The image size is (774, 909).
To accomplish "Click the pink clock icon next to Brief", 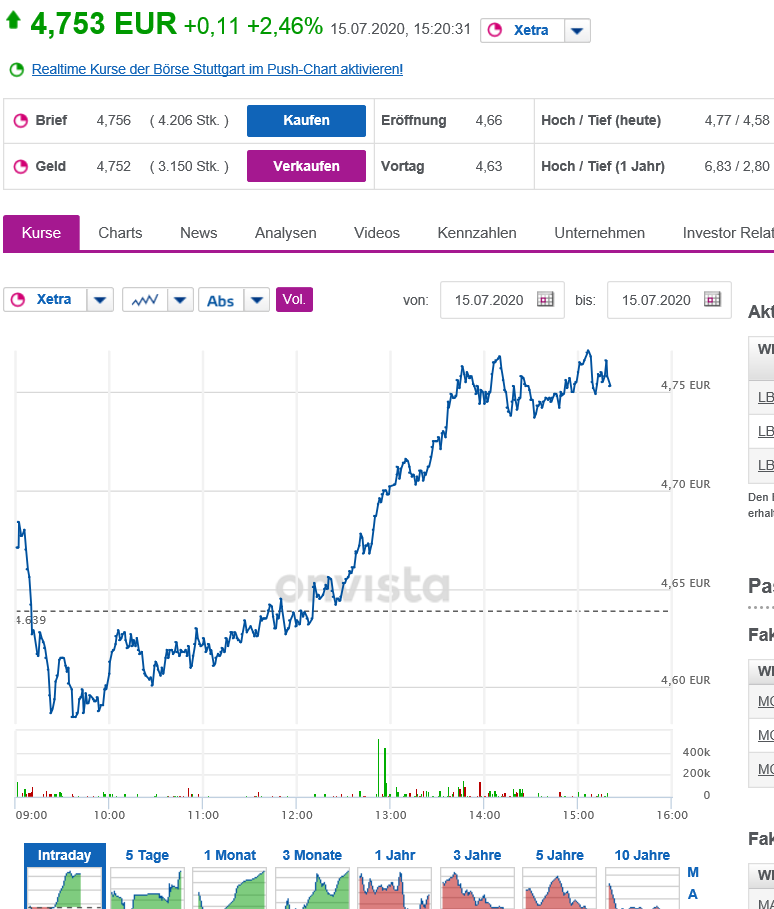I will tap(19, 121).
